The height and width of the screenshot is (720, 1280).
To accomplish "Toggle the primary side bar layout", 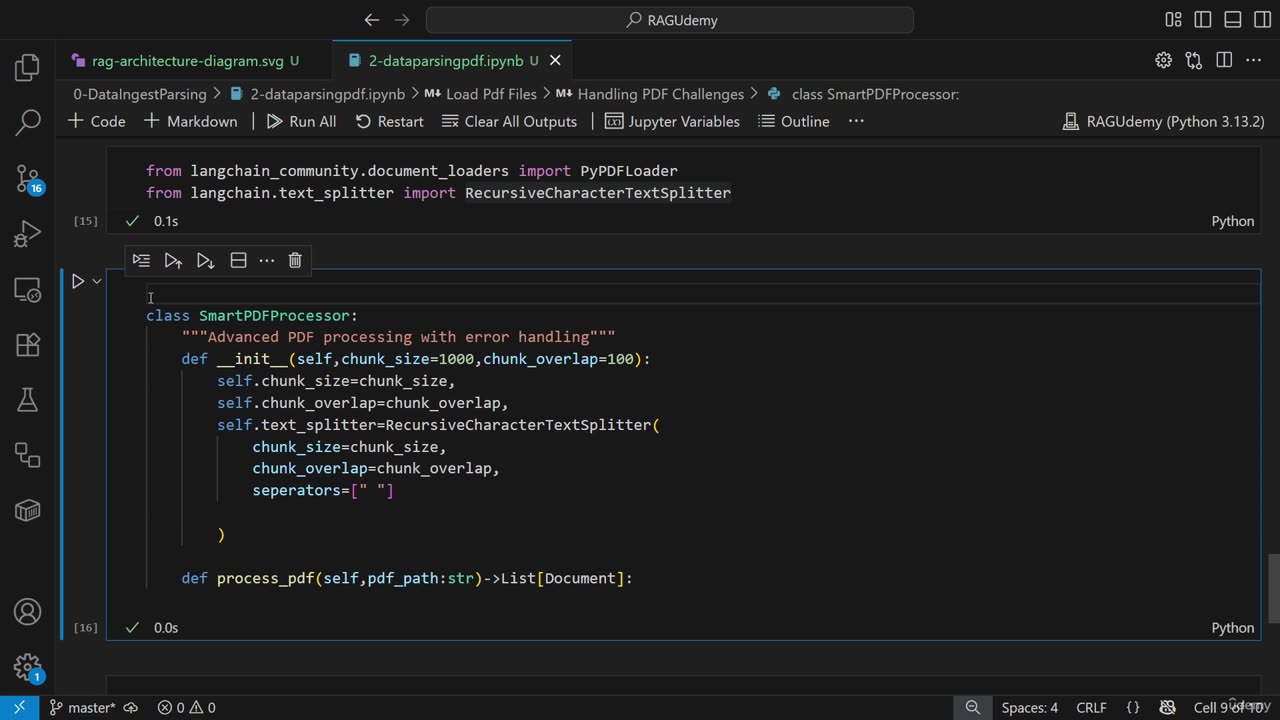I will (1203, 20).
